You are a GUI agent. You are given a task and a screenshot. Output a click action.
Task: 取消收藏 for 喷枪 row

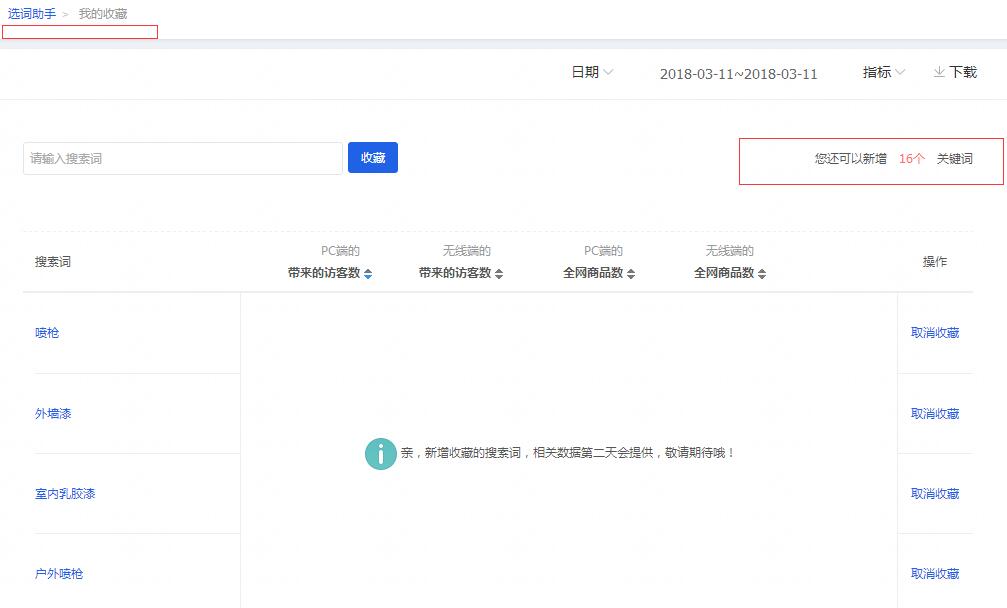934,333
